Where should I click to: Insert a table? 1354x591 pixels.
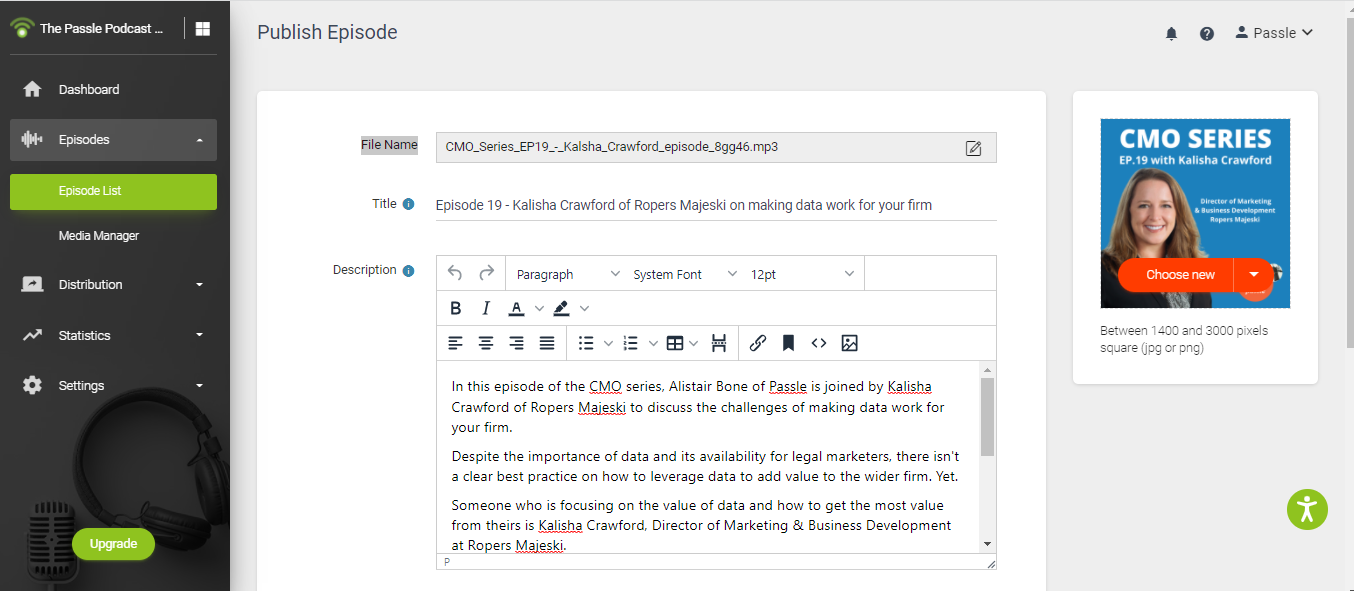click(x=675, y=343)
